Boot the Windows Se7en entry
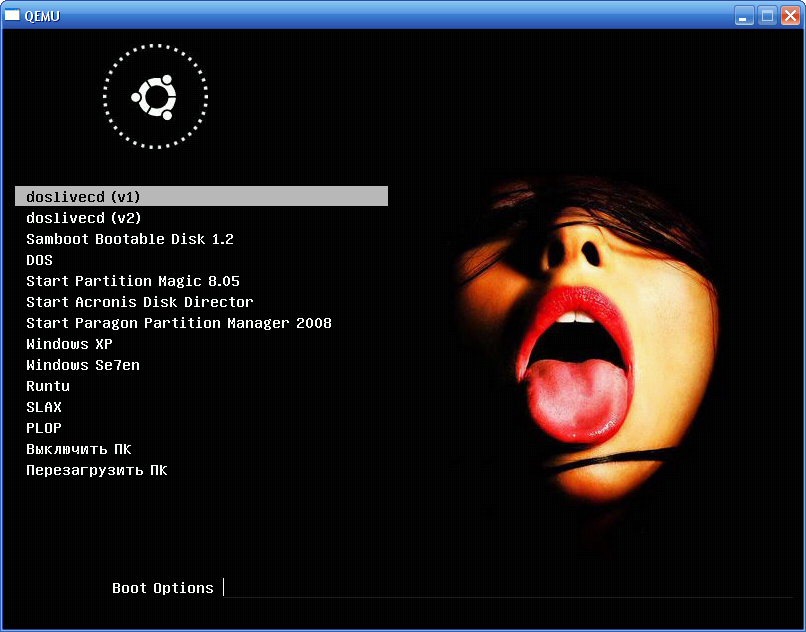The width and height of the screenshot is (806, 632). (83, 365)
